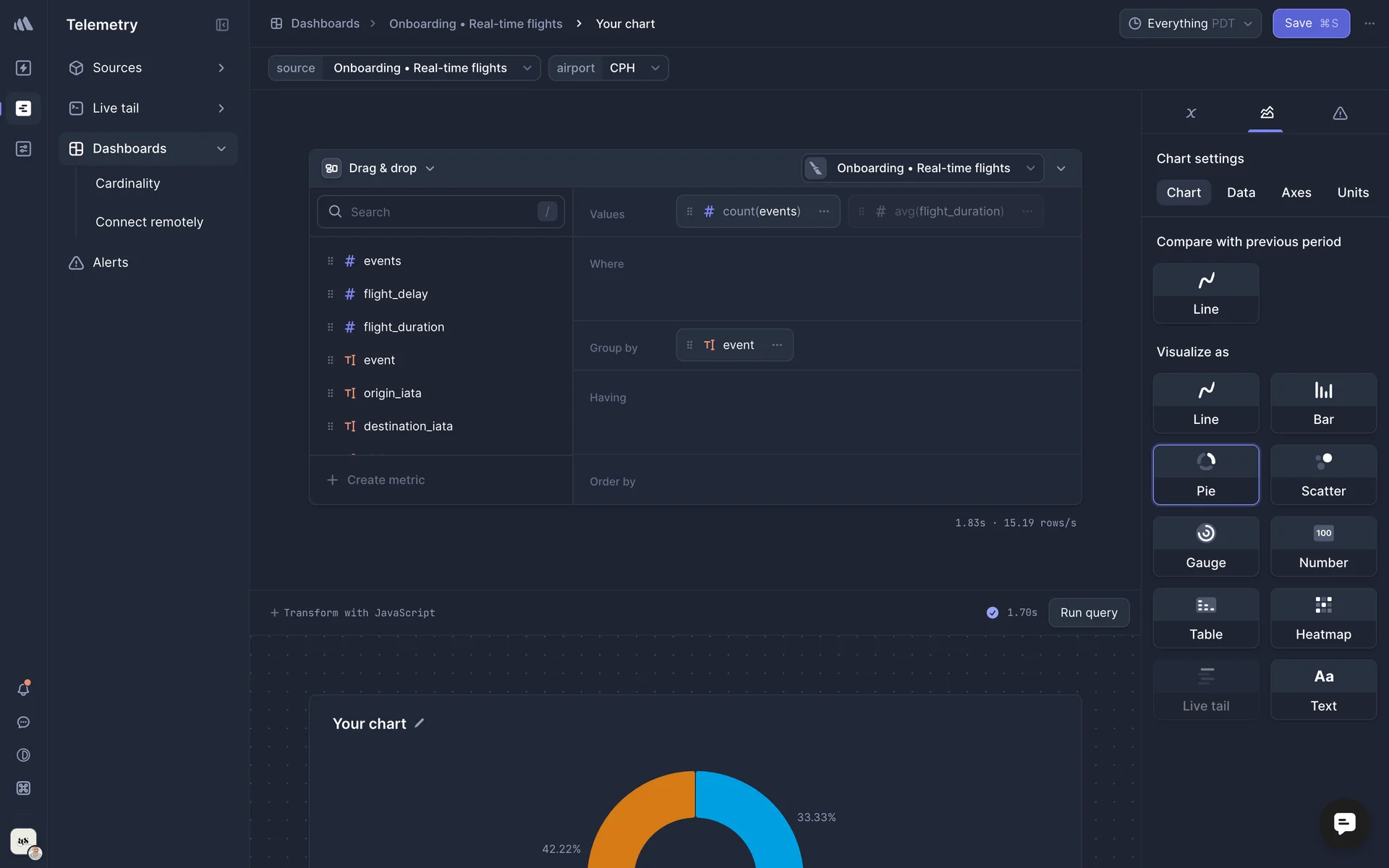
Task: Select Gauge visualization type
Action: [x=1205, y=546]
